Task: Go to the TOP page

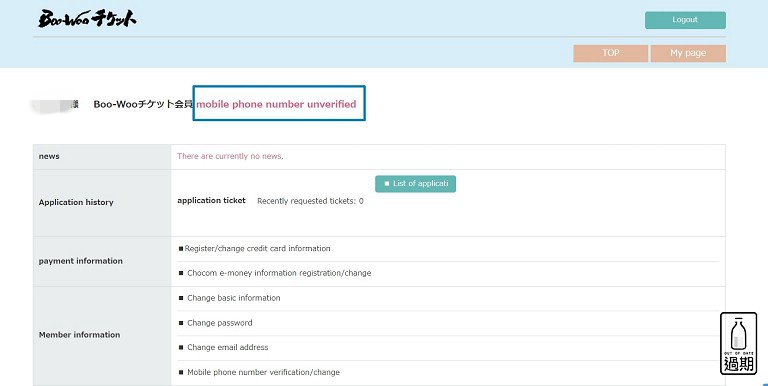Action: (610, 53)
